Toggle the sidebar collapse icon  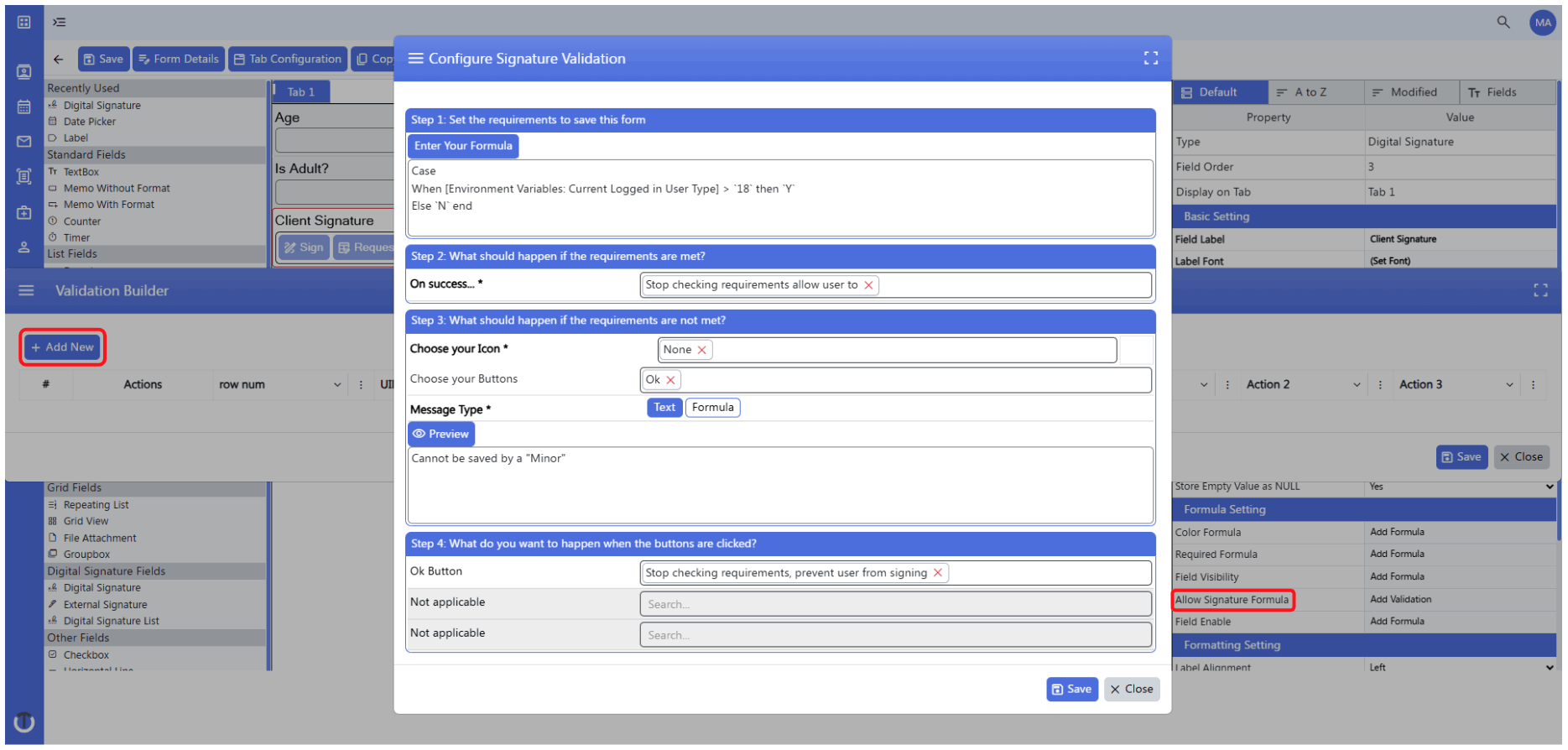pyautogui.click(x=59, y=22)
